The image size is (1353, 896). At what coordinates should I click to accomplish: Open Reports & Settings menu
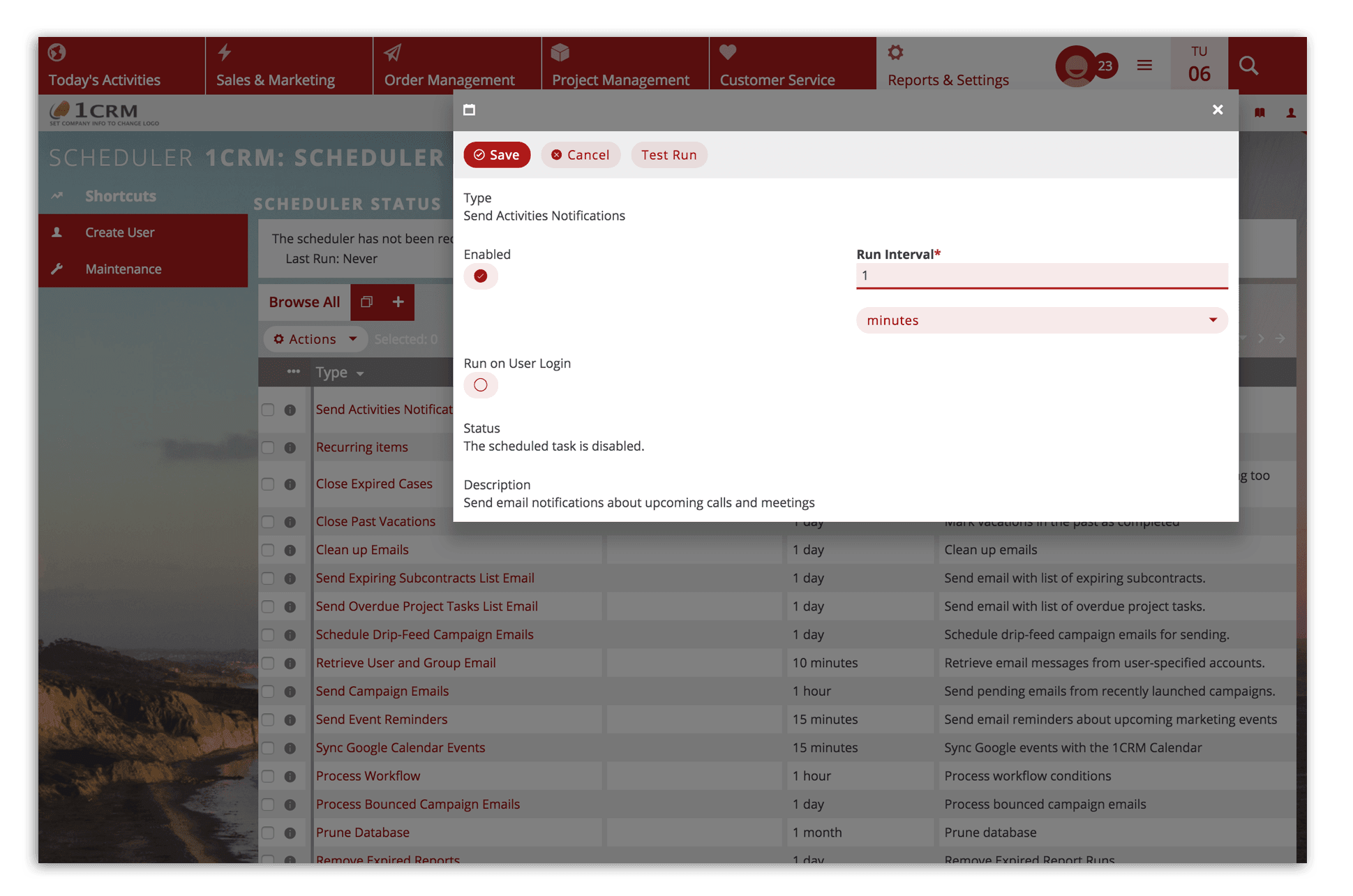[x=948, y=65]
